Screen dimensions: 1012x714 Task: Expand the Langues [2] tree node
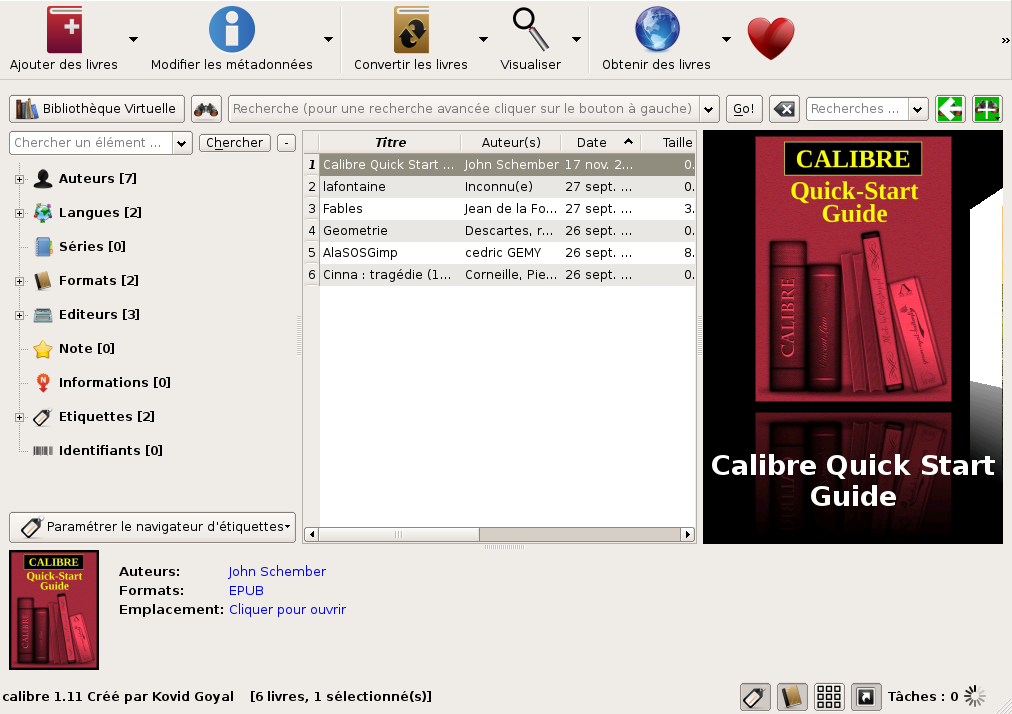coord(19,213)
